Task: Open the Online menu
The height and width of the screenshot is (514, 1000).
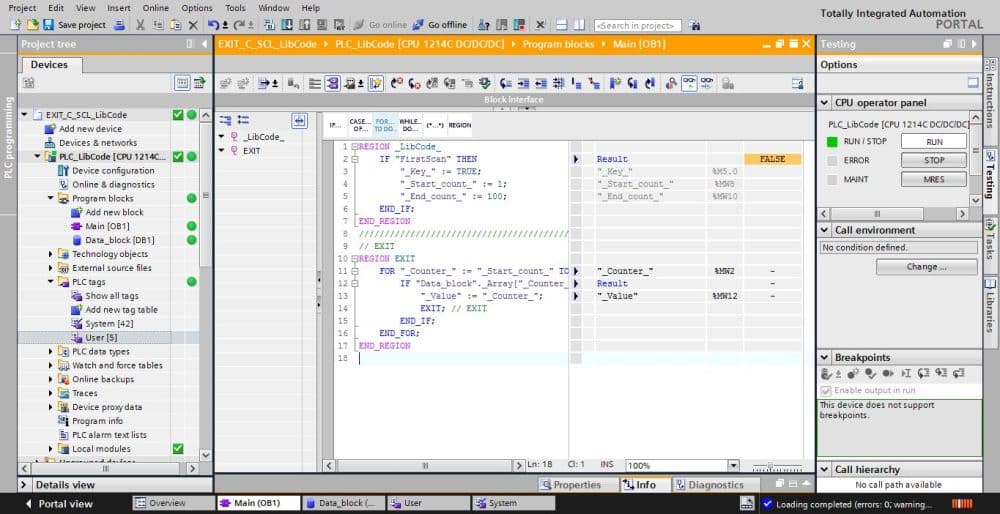Action: (x=156, y=8)
